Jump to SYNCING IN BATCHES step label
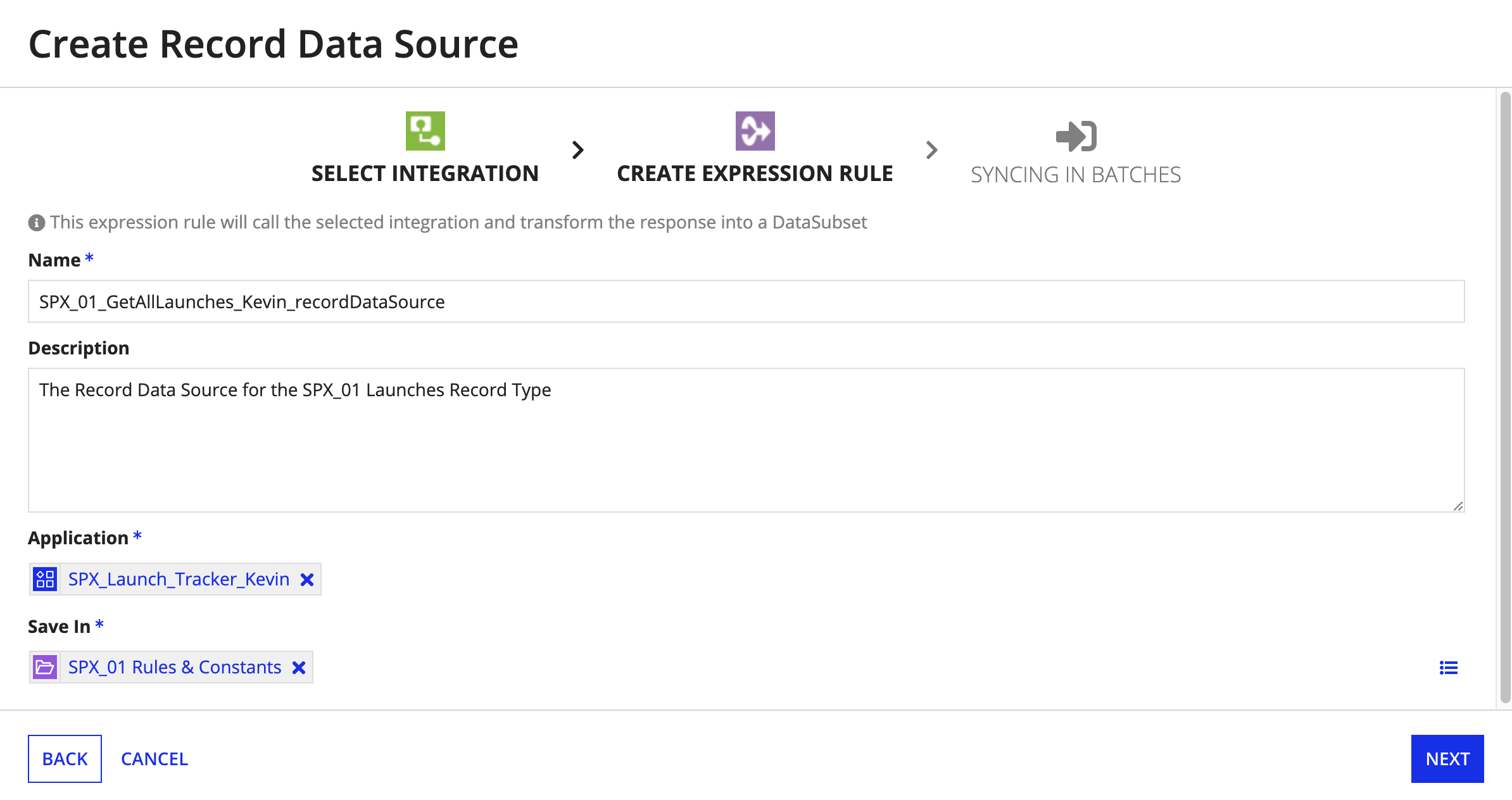This screenshot has width=1512, height=800. point(1076,175)
